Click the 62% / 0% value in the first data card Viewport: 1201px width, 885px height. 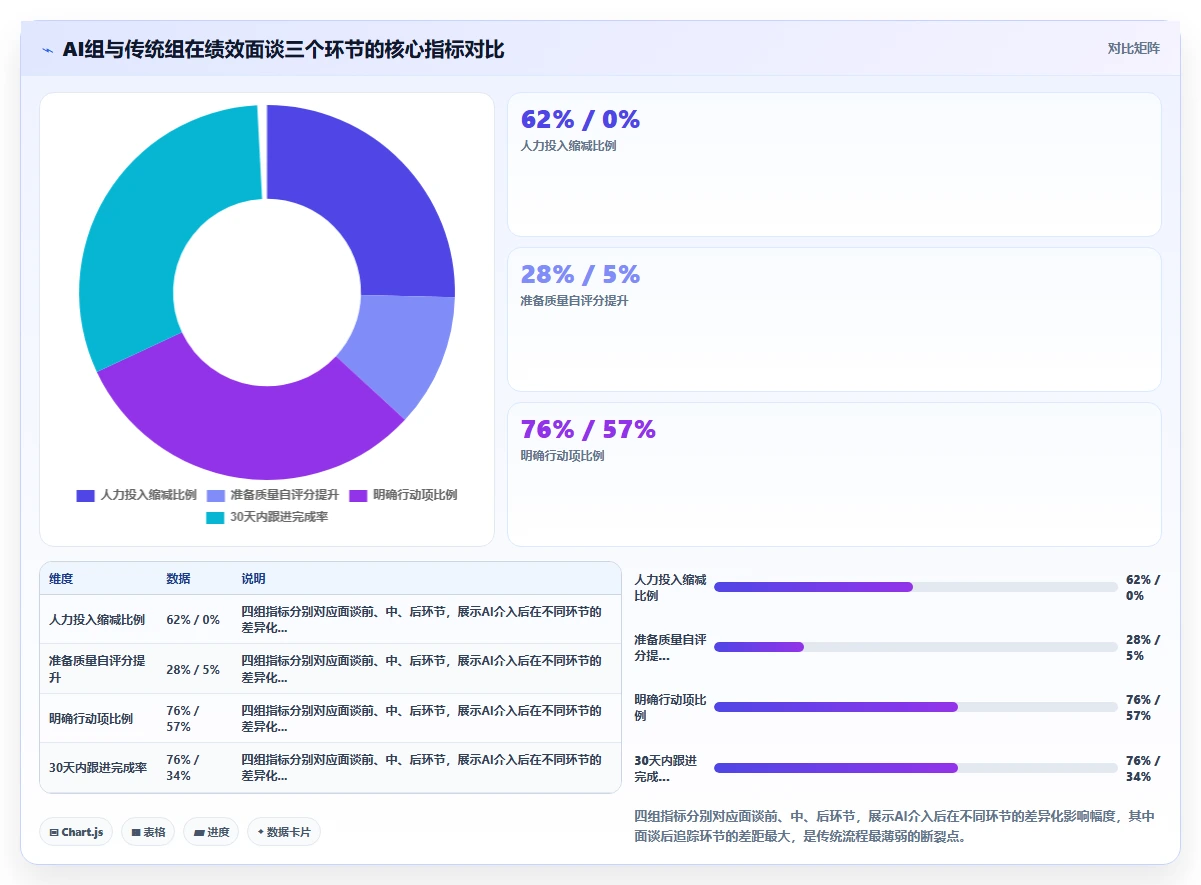[x=580, y=119]
